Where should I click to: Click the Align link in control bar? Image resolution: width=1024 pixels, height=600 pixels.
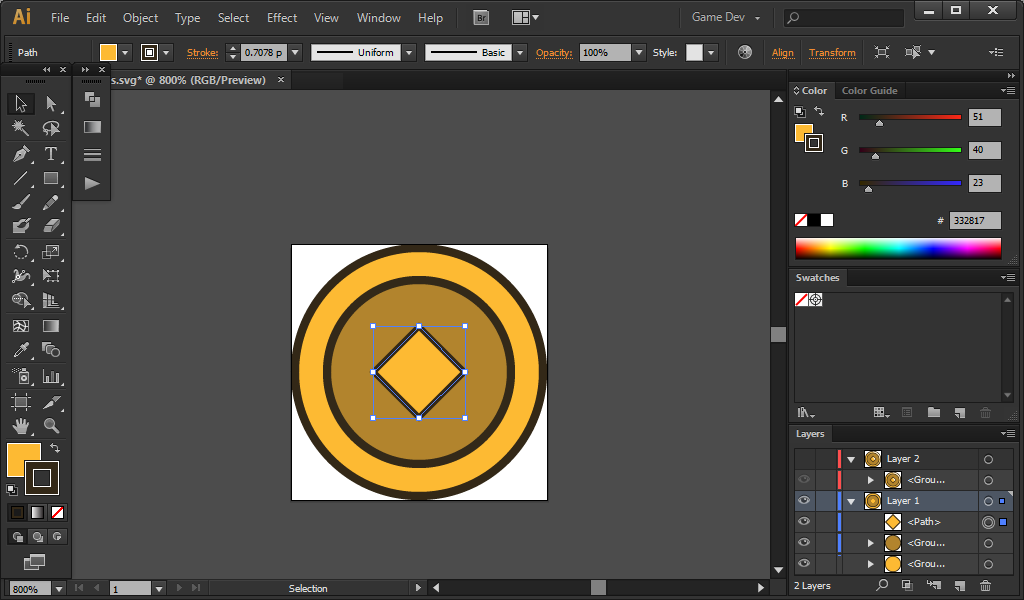(783, 52)
